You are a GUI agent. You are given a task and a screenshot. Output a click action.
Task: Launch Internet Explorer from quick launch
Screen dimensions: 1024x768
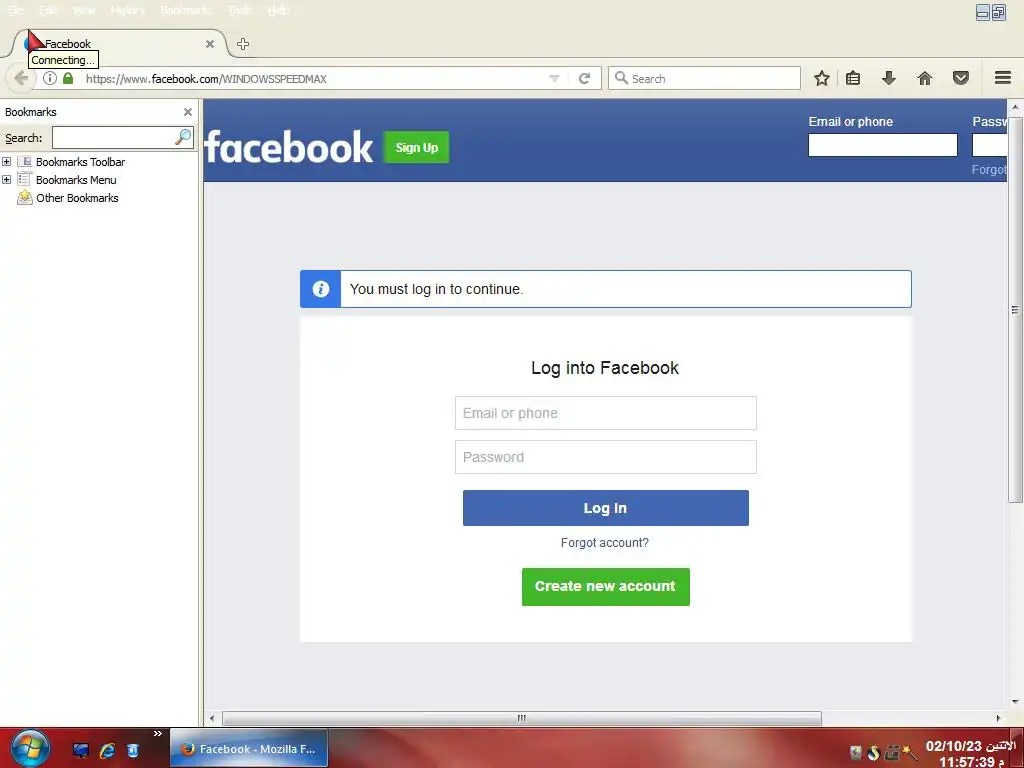[x=107, y=750]
